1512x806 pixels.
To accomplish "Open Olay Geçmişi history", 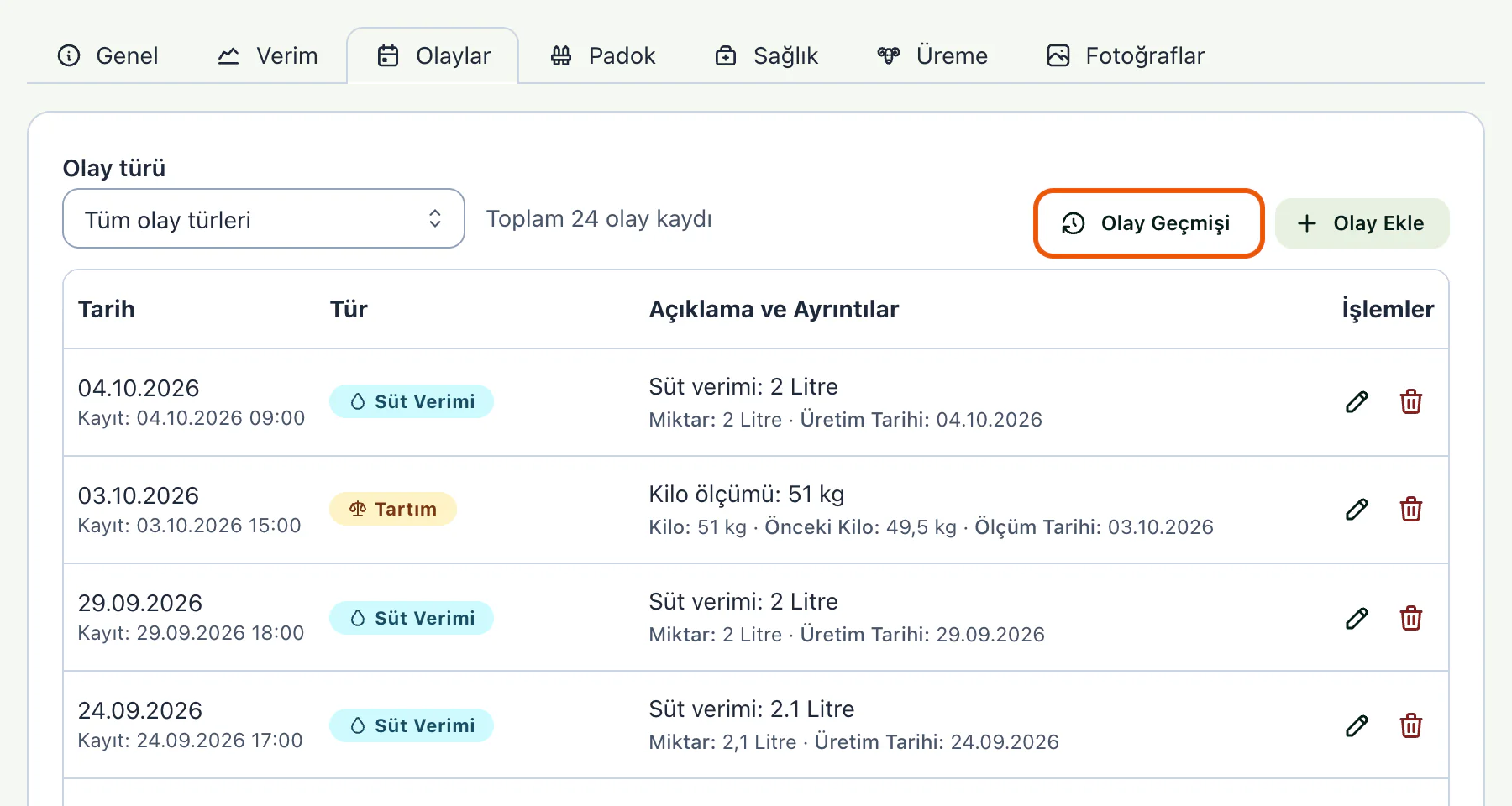I will click(x=1148, y=223).
